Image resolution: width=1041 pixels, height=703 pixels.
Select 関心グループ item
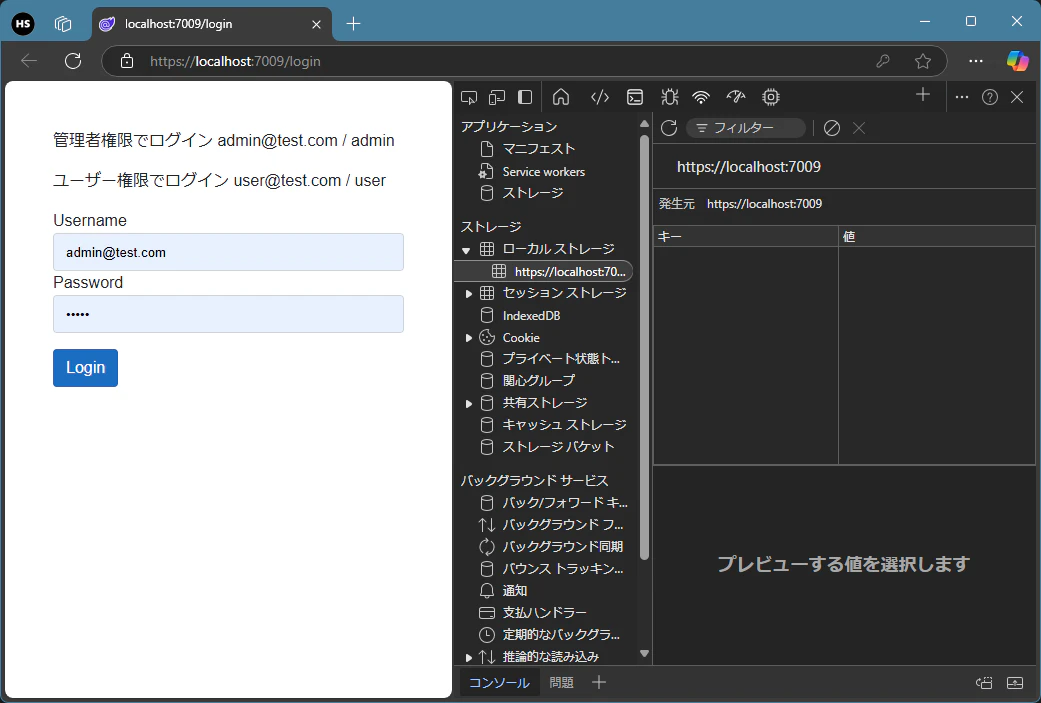pos(538,380)
